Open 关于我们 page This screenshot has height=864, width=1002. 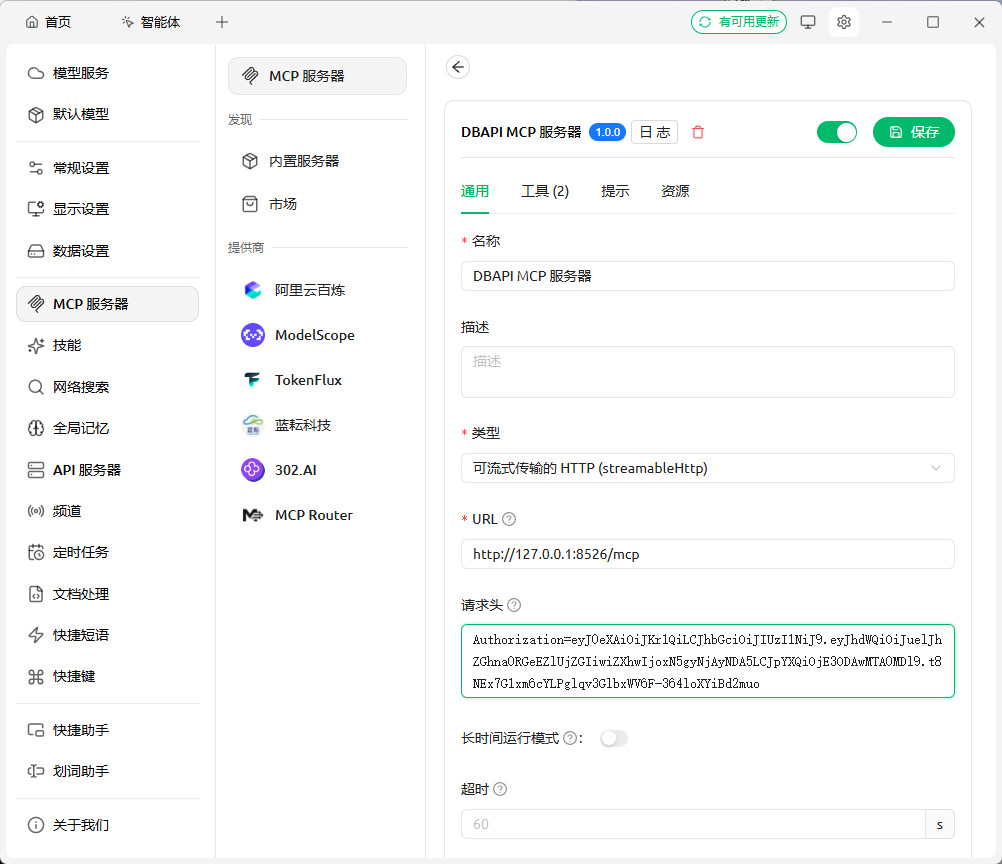point(107,825)
